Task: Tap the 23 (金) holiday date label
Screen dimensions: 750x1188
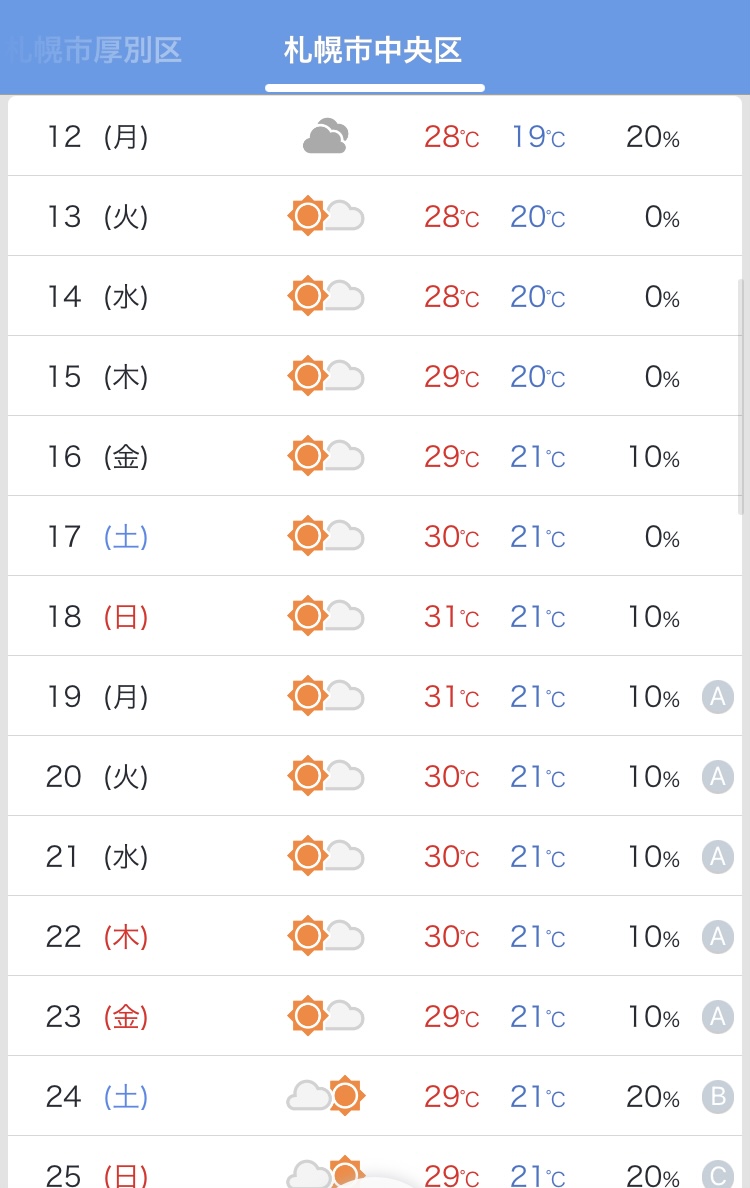Action: (x=97, y=1017)
